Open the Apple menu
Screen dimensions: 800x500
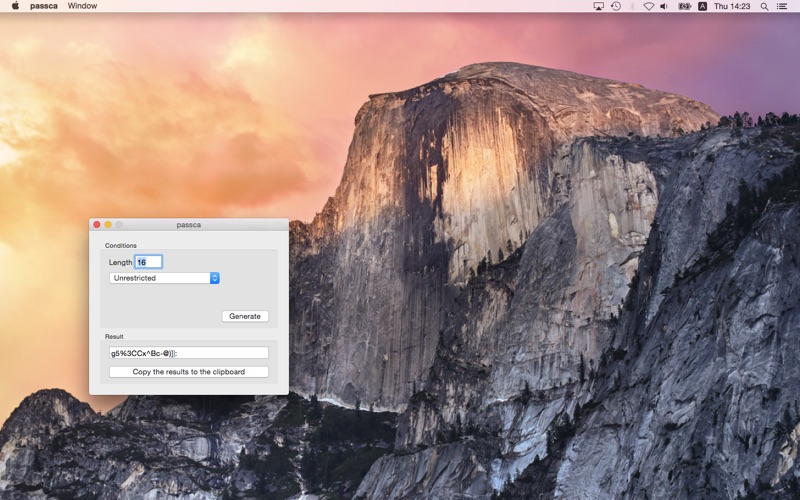click(15, 6)
